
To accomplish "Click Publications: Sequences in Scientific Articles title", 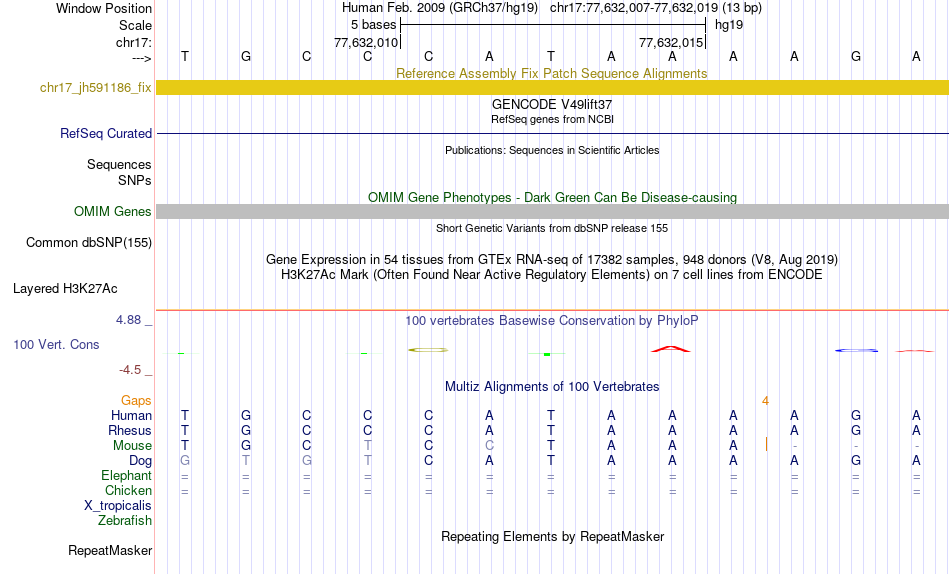I will coord(552,150).
